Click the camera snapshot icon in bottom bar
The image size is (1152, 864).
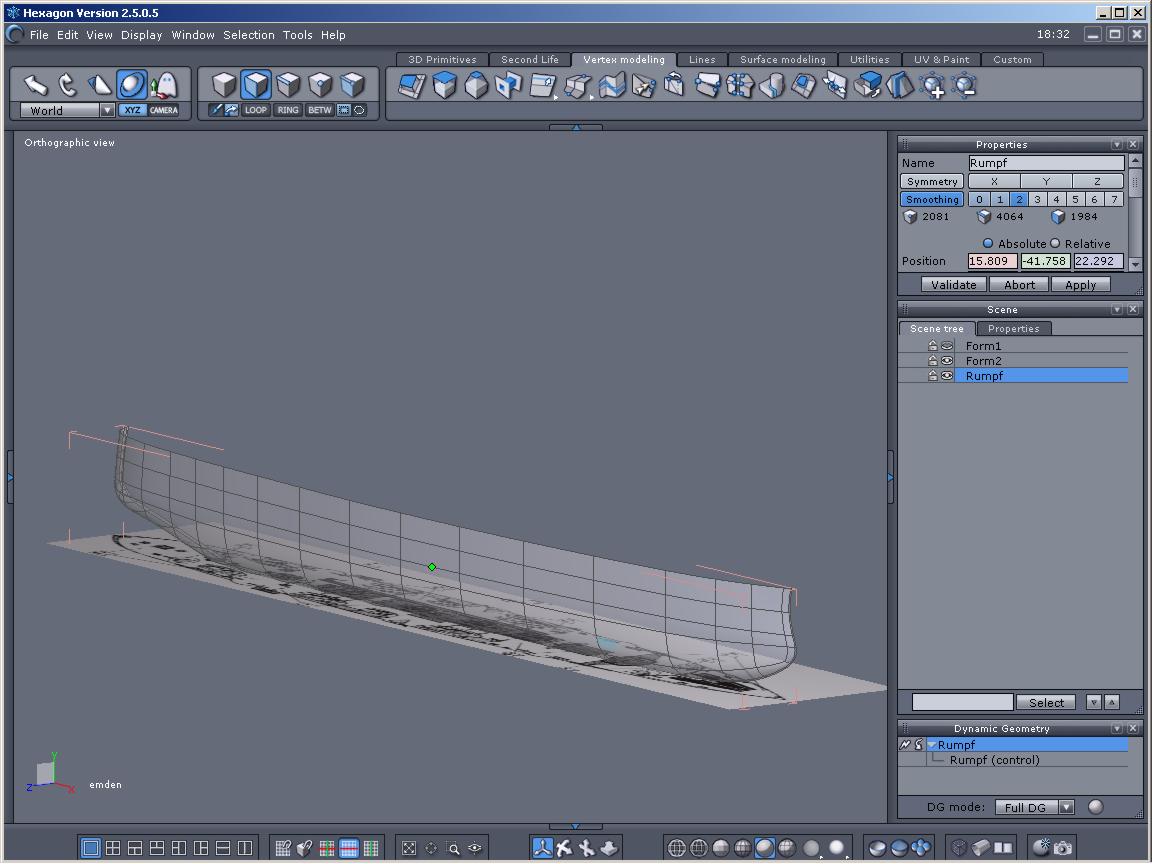pyautogui.click(x=1062, y=848)
